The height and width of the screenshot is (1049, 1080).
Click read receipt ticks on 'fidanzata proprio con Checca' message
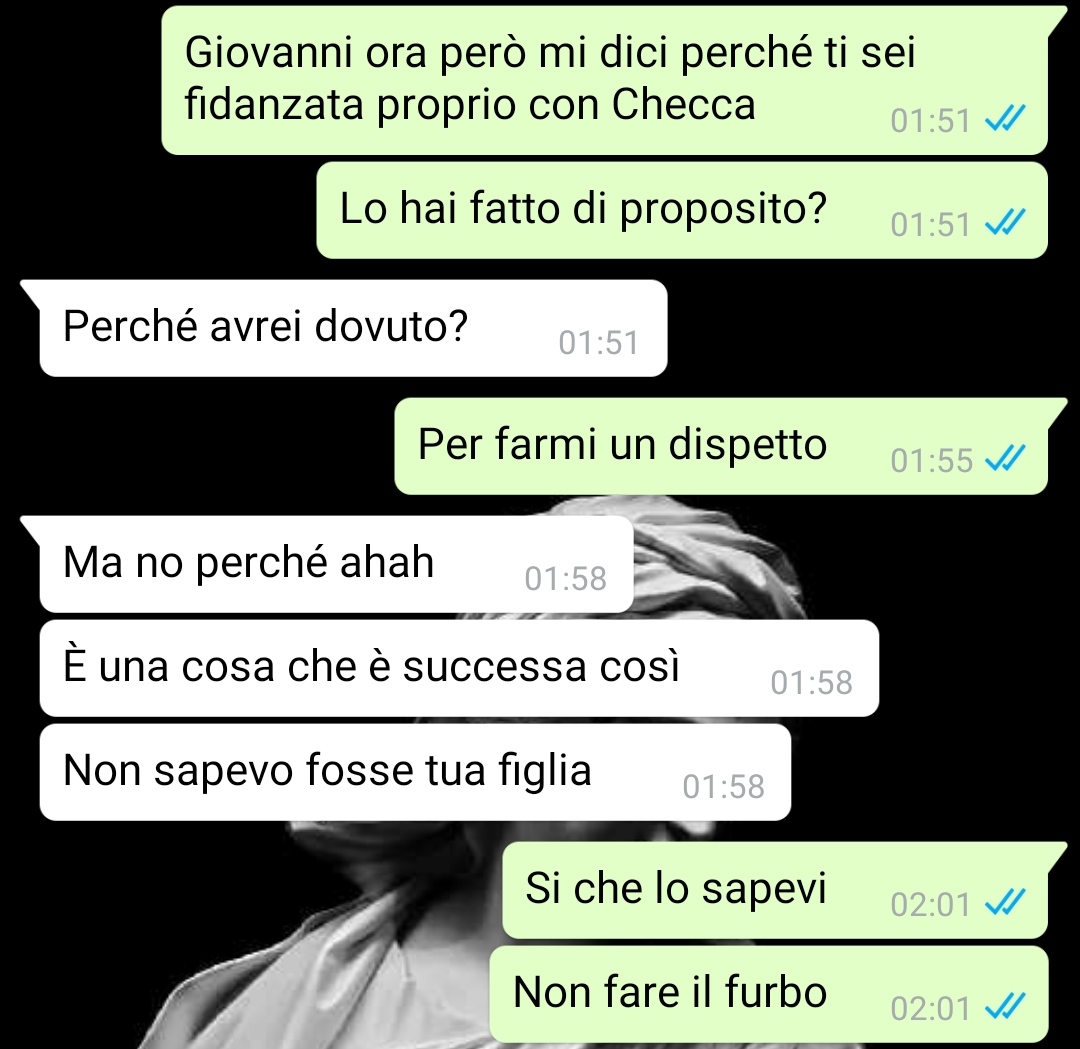(x=1005, y=120)
